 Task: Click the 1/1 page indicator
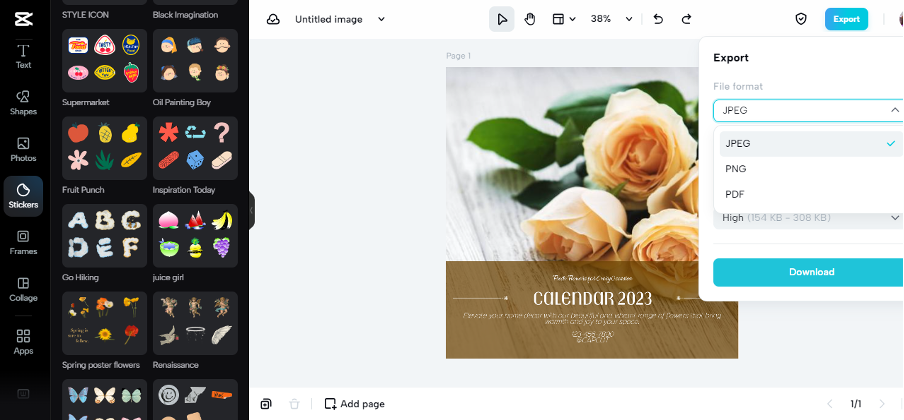(856, 403)
